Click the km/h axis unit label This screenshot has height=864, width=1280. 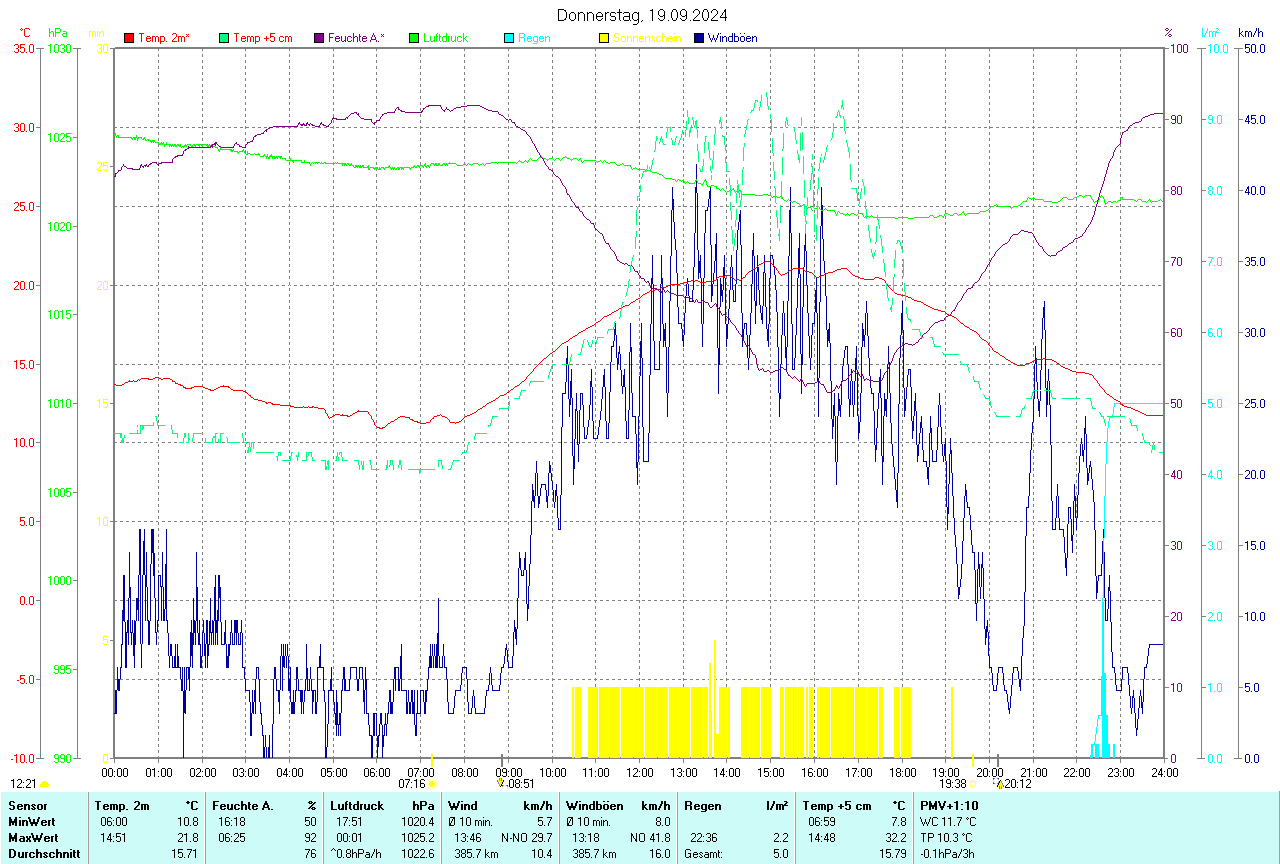pyautogui.click(x=1251, y=33)
